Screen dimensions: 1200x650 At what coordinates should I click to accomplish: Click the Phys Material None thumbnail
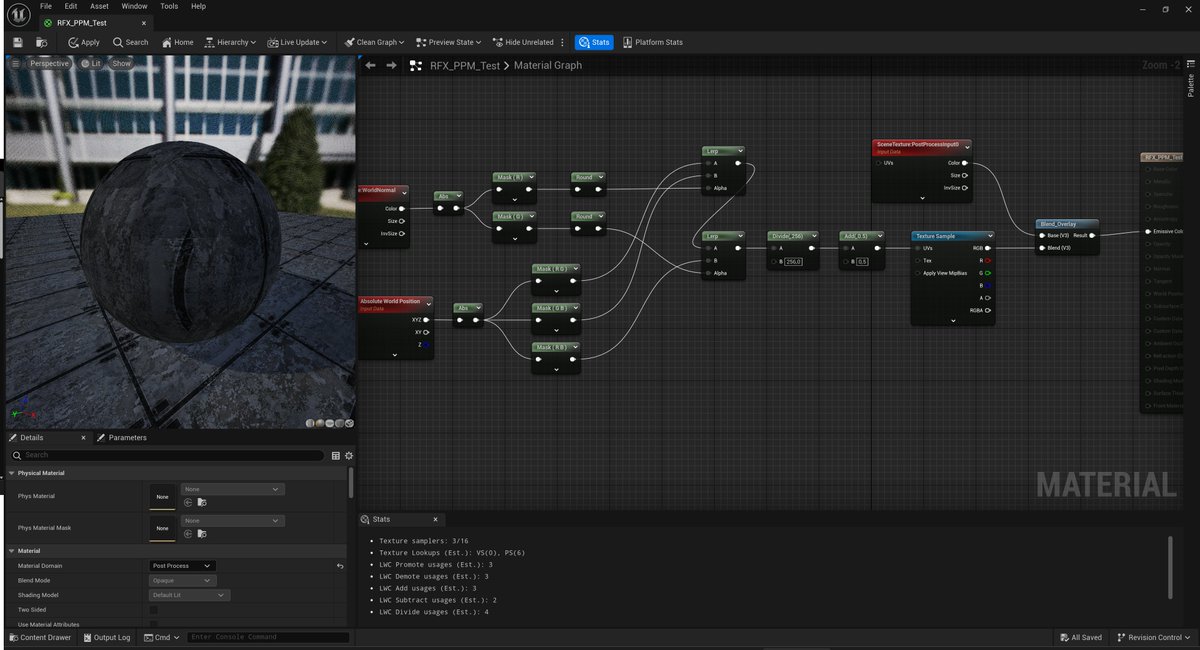162,496
